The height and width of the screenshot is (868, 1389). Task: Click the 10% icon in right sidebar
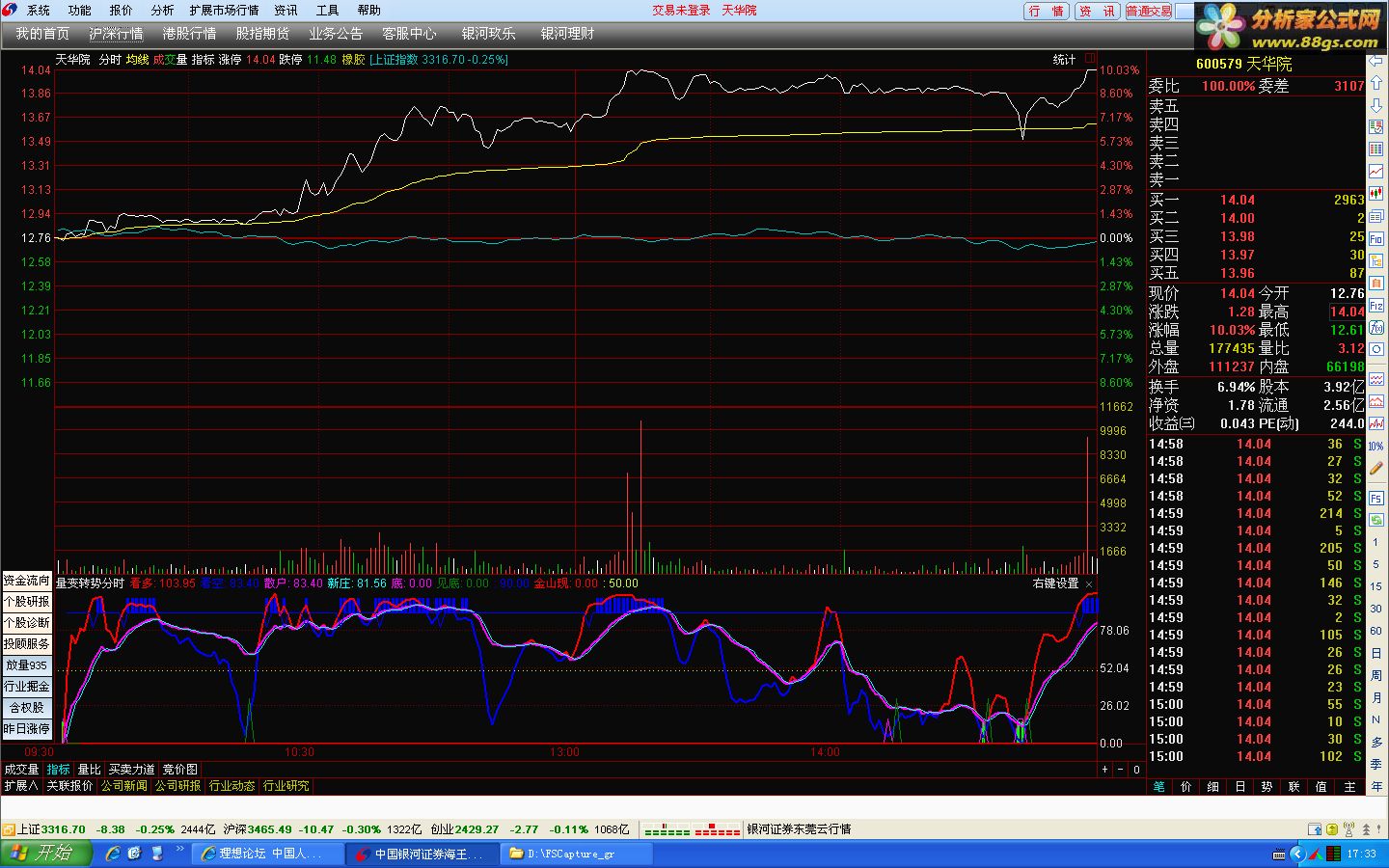pos(1376,447)
